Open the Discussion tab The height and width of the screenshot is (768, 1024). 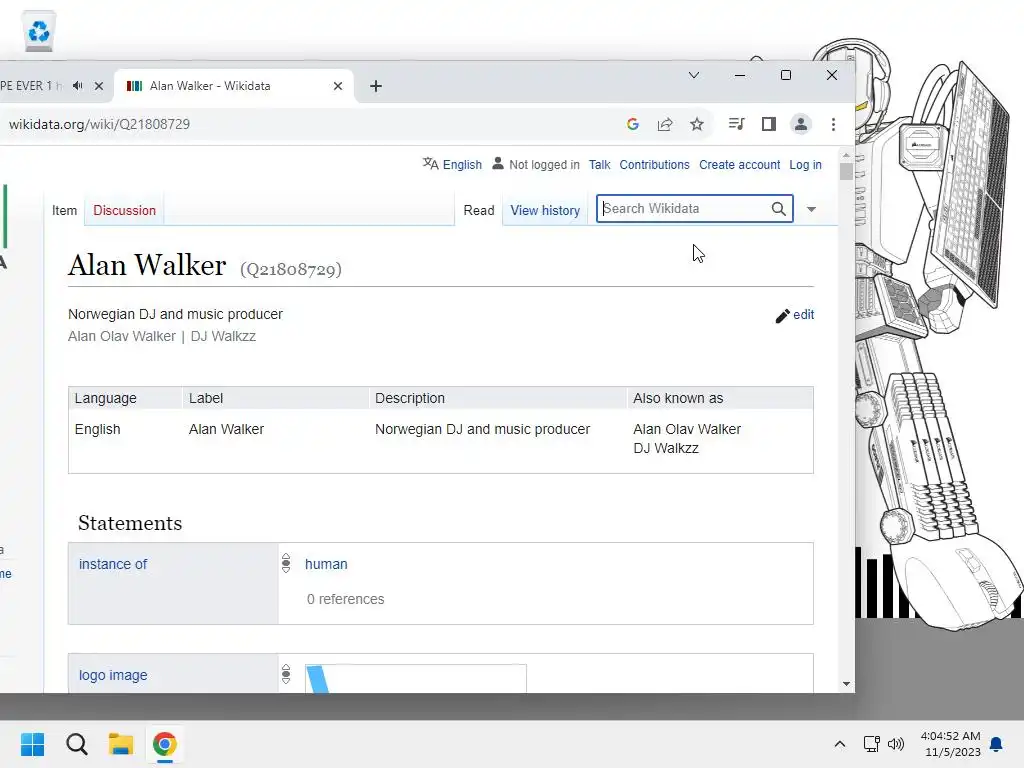pos(124,210)
